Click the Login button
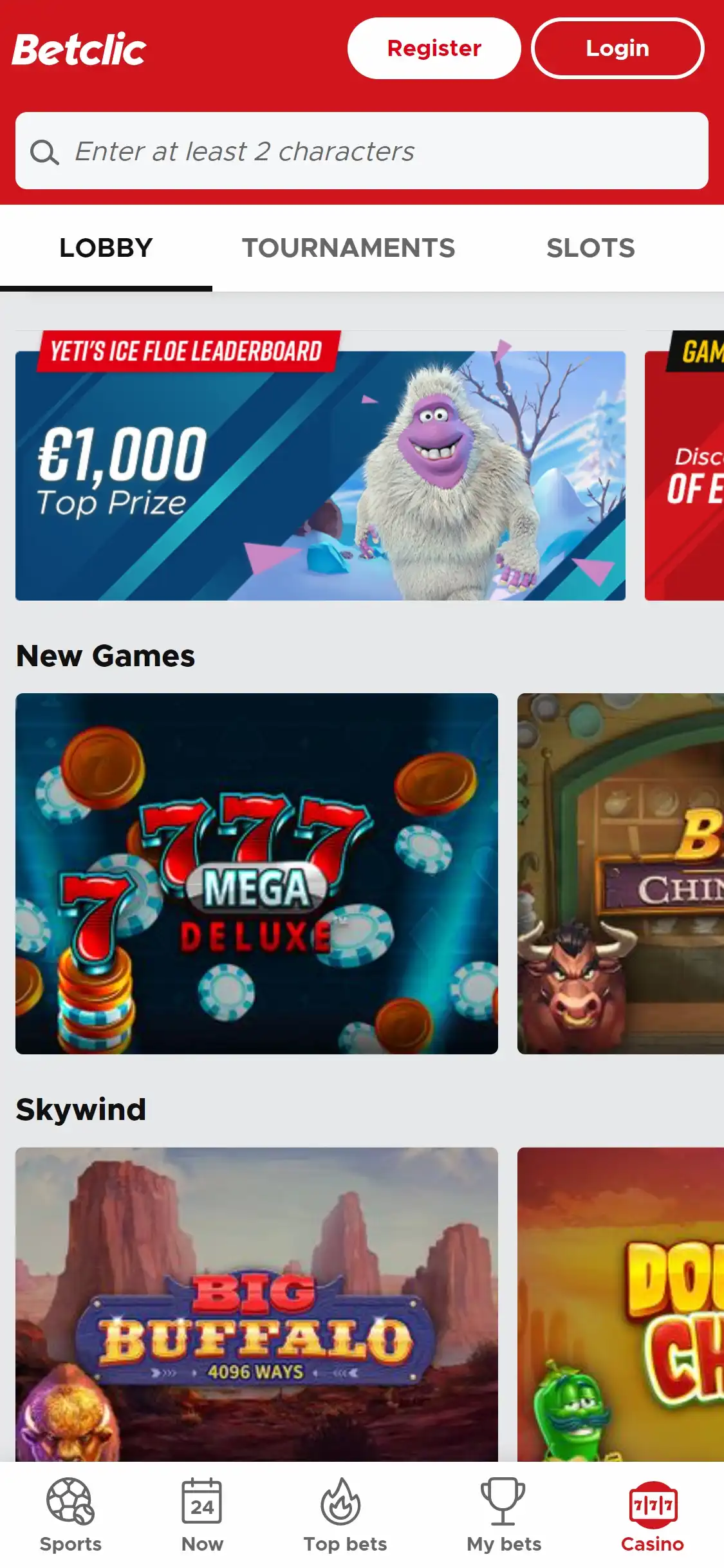This screenshot has height=1568, width=724. point(618,48)
